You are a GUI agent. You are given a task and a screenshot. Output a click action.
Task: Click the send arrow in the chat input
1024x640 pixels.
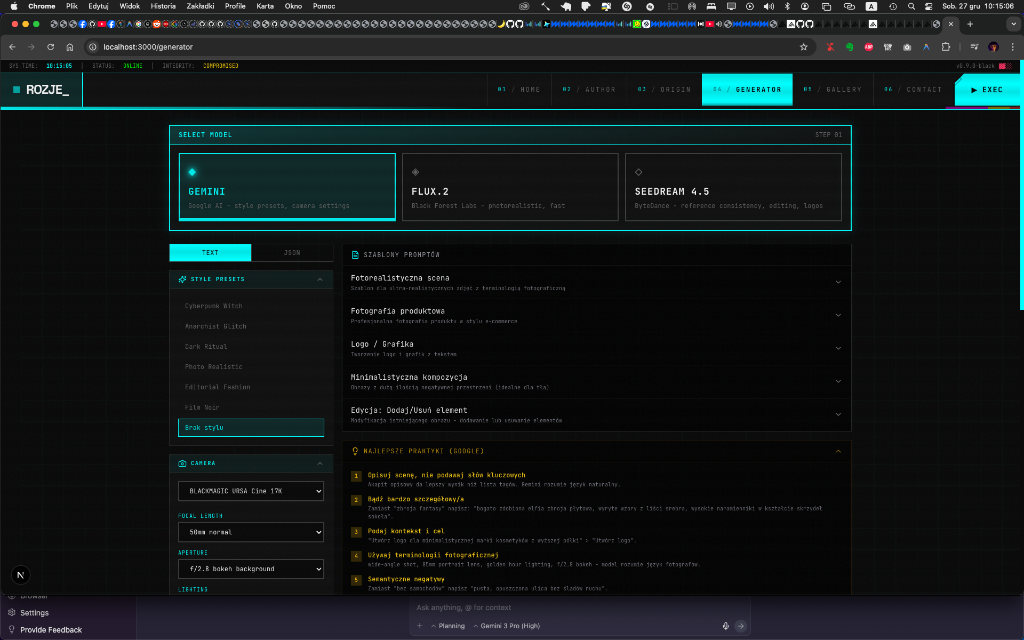741,626
